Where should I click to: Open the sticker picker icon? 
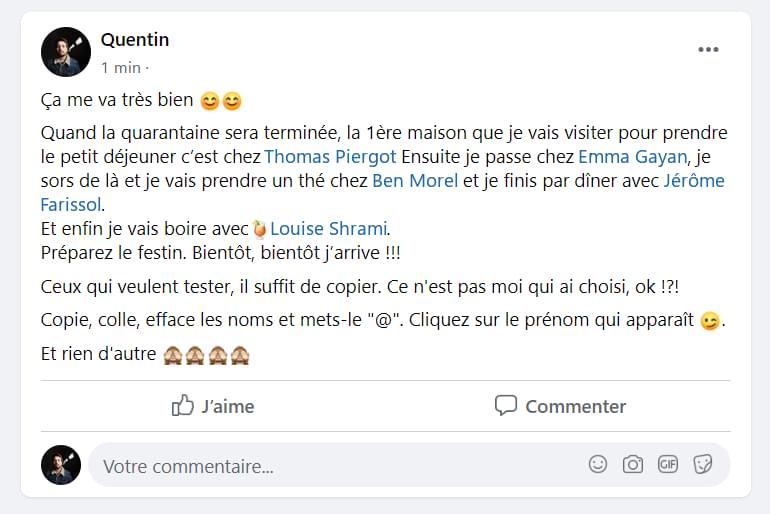(702, 464)
